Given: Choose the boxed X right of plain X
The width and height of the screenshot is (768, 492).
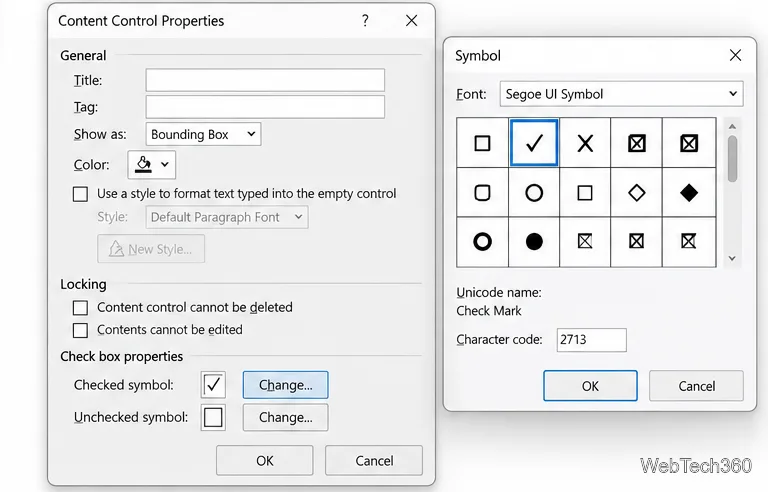Looking at the screenshot, I should [636, 143].
